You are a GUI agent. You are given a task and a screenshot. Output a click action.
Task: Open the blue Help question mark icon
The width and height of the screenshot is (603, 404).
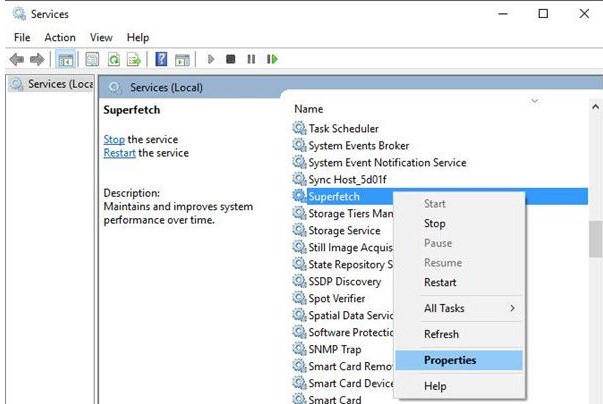161,59
